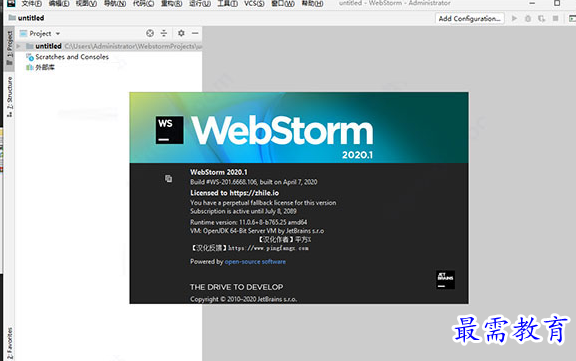Screen dimensions: 576x361
Task: Click the 'WebStorm 2020.1' heading text
Action: pyautogui.click(x=219, y=172)
